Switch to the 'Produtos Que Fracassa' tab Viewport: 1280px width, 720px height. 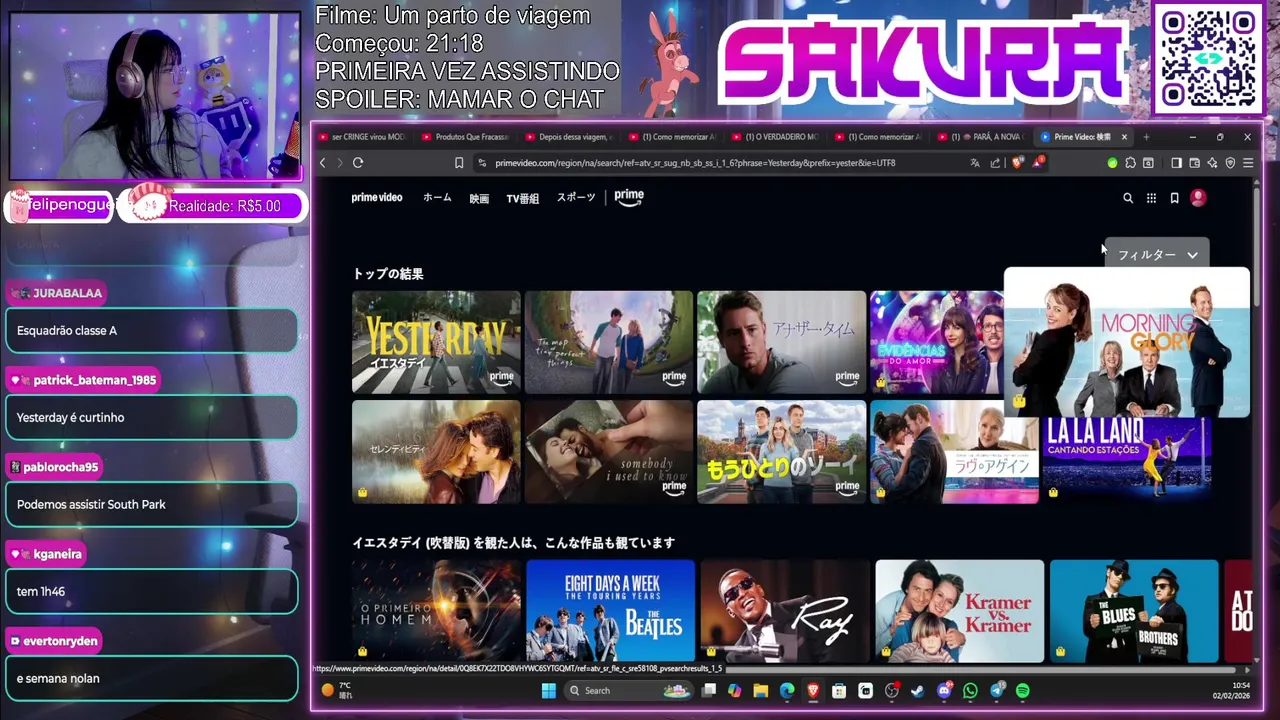466,137
